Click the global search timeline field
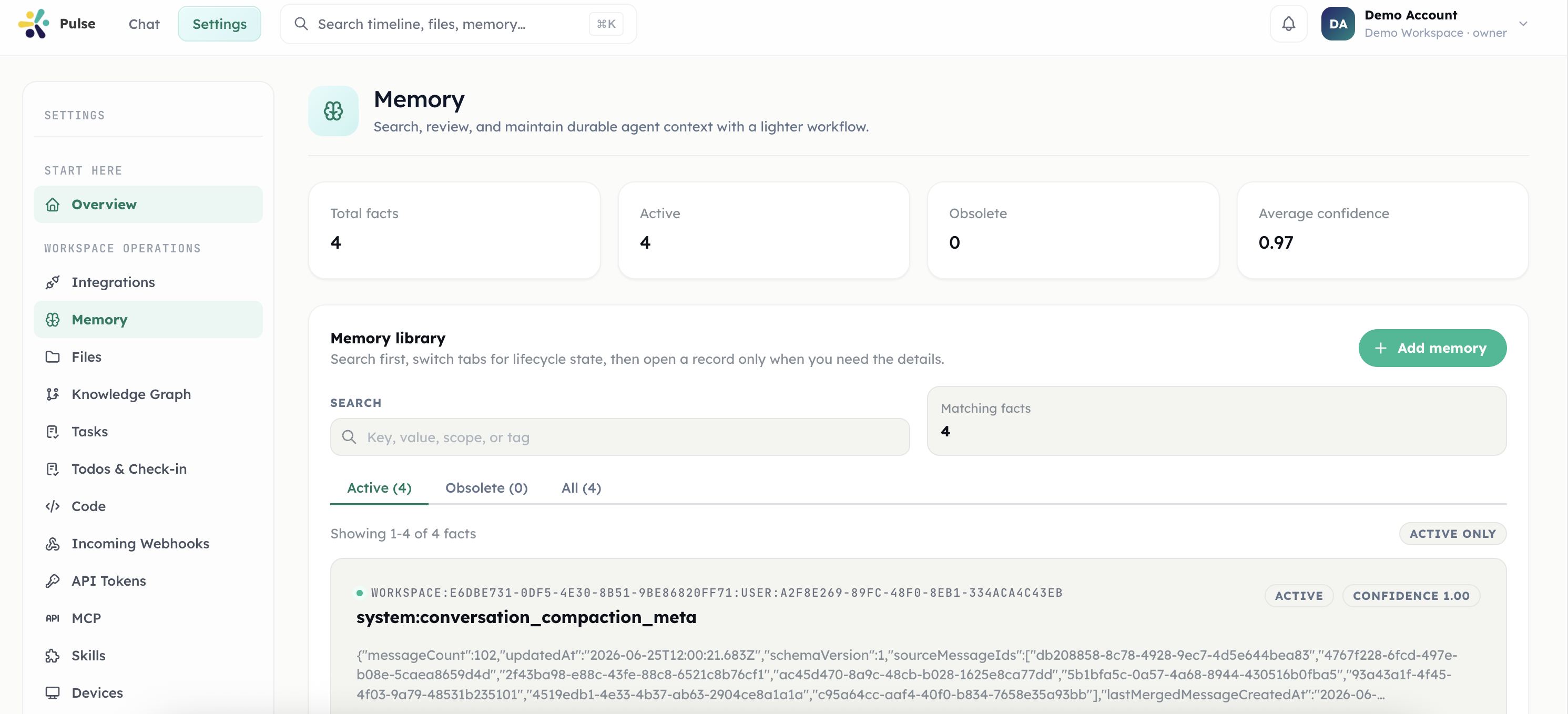The image size is (1568, 714). click(x=459, y=24)
